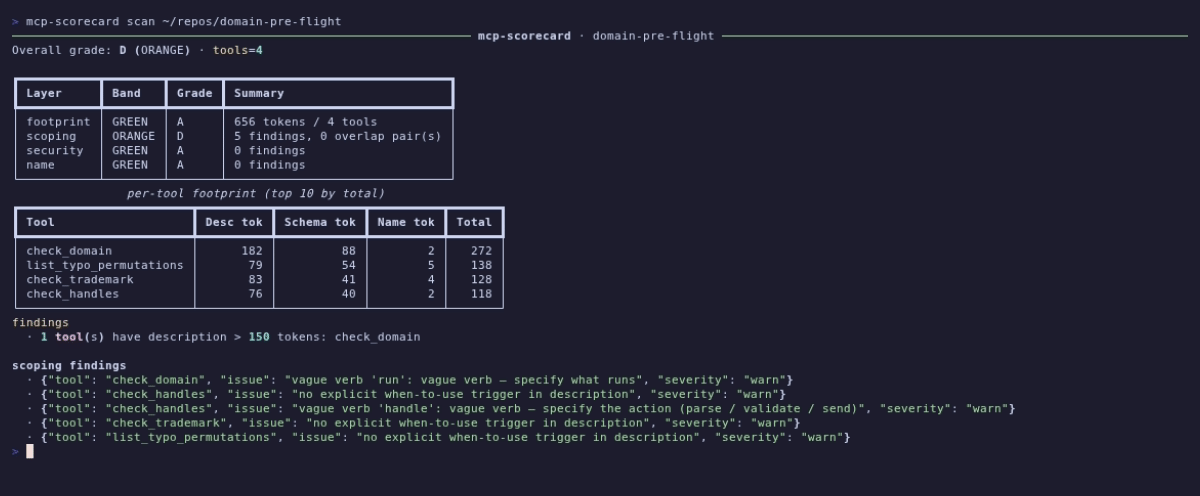Screen dimensions: 1200x496
Task: Click the Total value 118
Action: pos(481,294)
